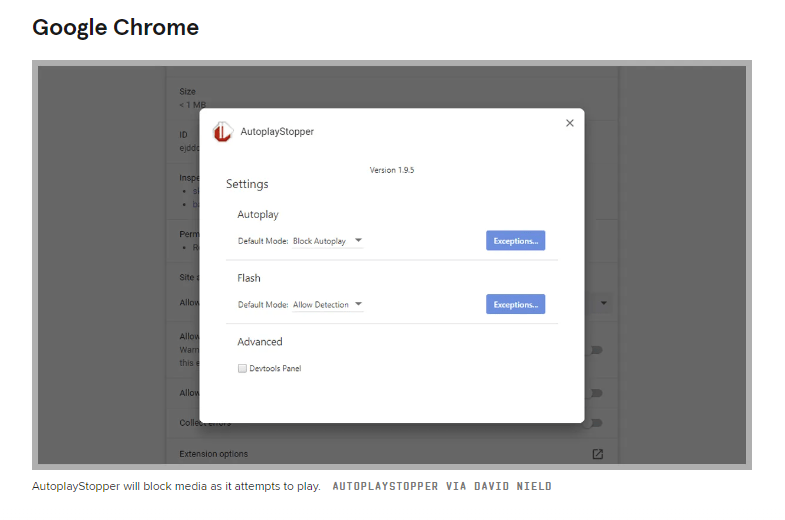Click the AutoplayStopper red logo icon
This screenshot has width=785, height=520.
tap(223, 132)
